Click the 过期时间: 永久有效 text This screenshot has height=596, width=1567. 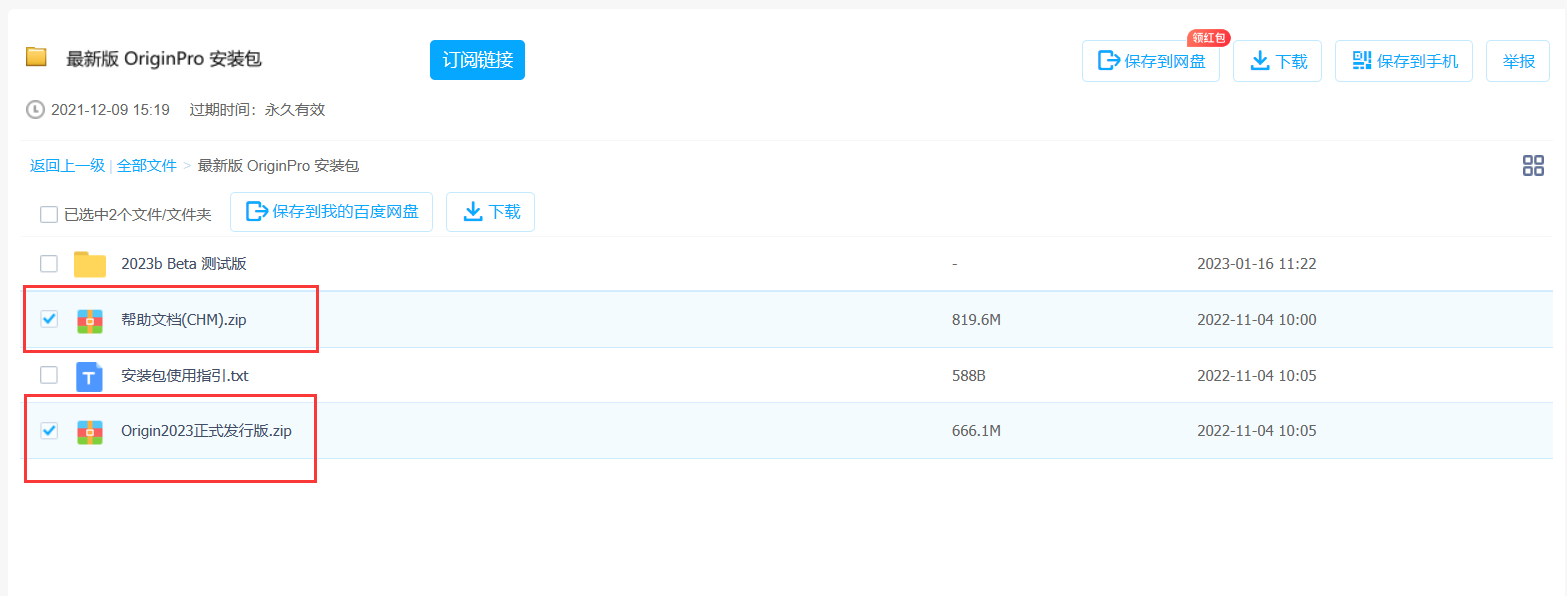point(257,110)
